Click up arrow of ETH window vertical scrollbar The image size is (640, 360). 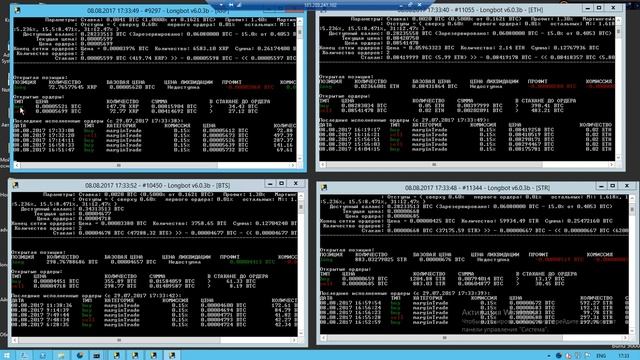pos(619,20)
